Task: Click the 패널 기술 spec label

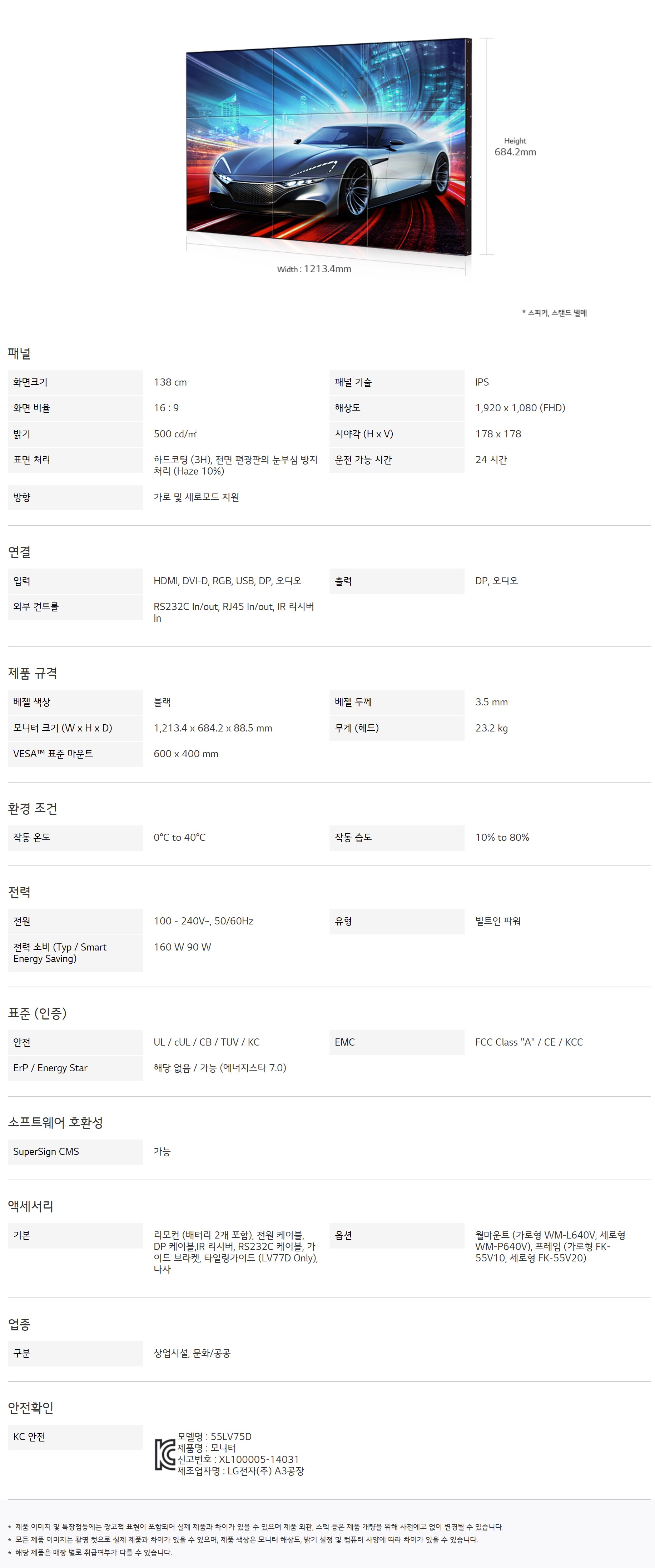Action: 353,382
